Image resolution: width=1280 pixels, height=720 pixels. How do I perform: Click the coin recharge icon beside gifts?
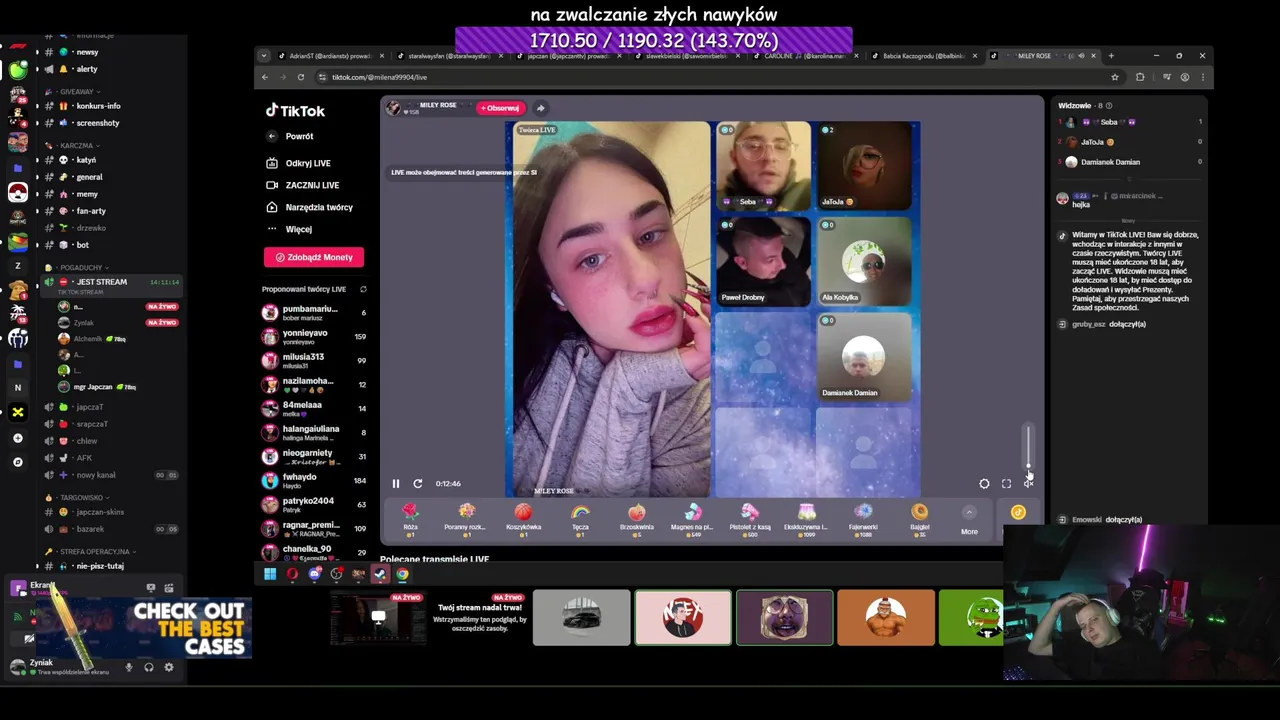tap(1018, 512)
